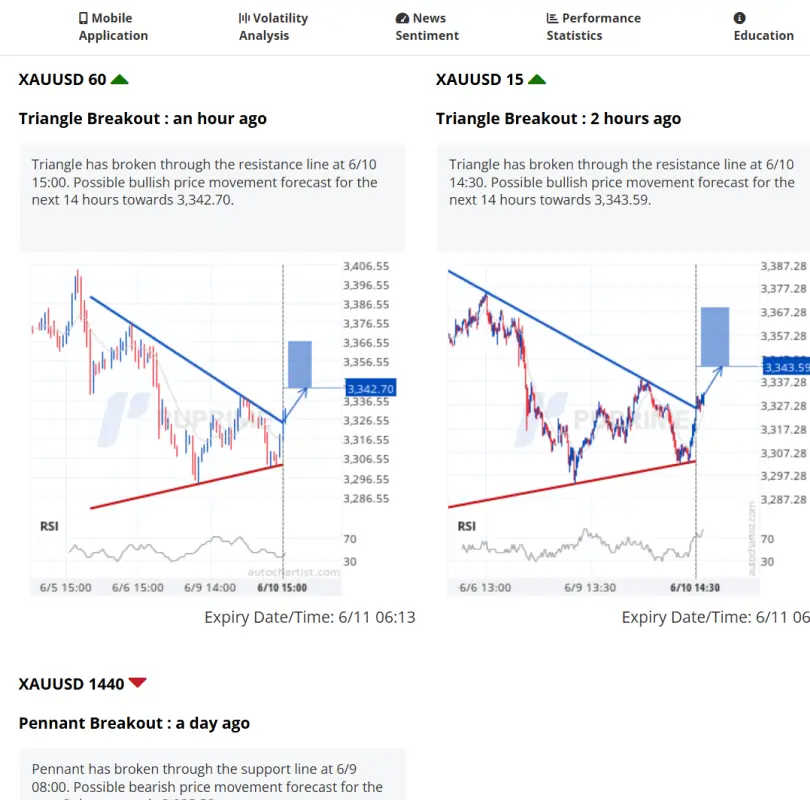Viewport: 810px width, 800px height.
Task: Click the blue forecast box in XAUUSD 60 chart
Action: click(x=300, y=364)
